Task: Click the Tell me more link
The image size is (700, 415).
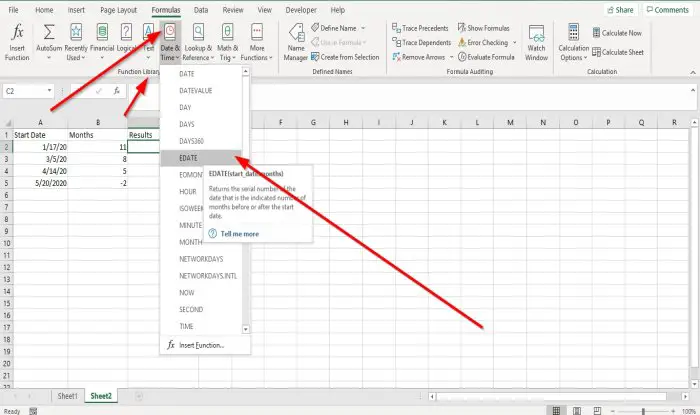Action: coord(239,234)
